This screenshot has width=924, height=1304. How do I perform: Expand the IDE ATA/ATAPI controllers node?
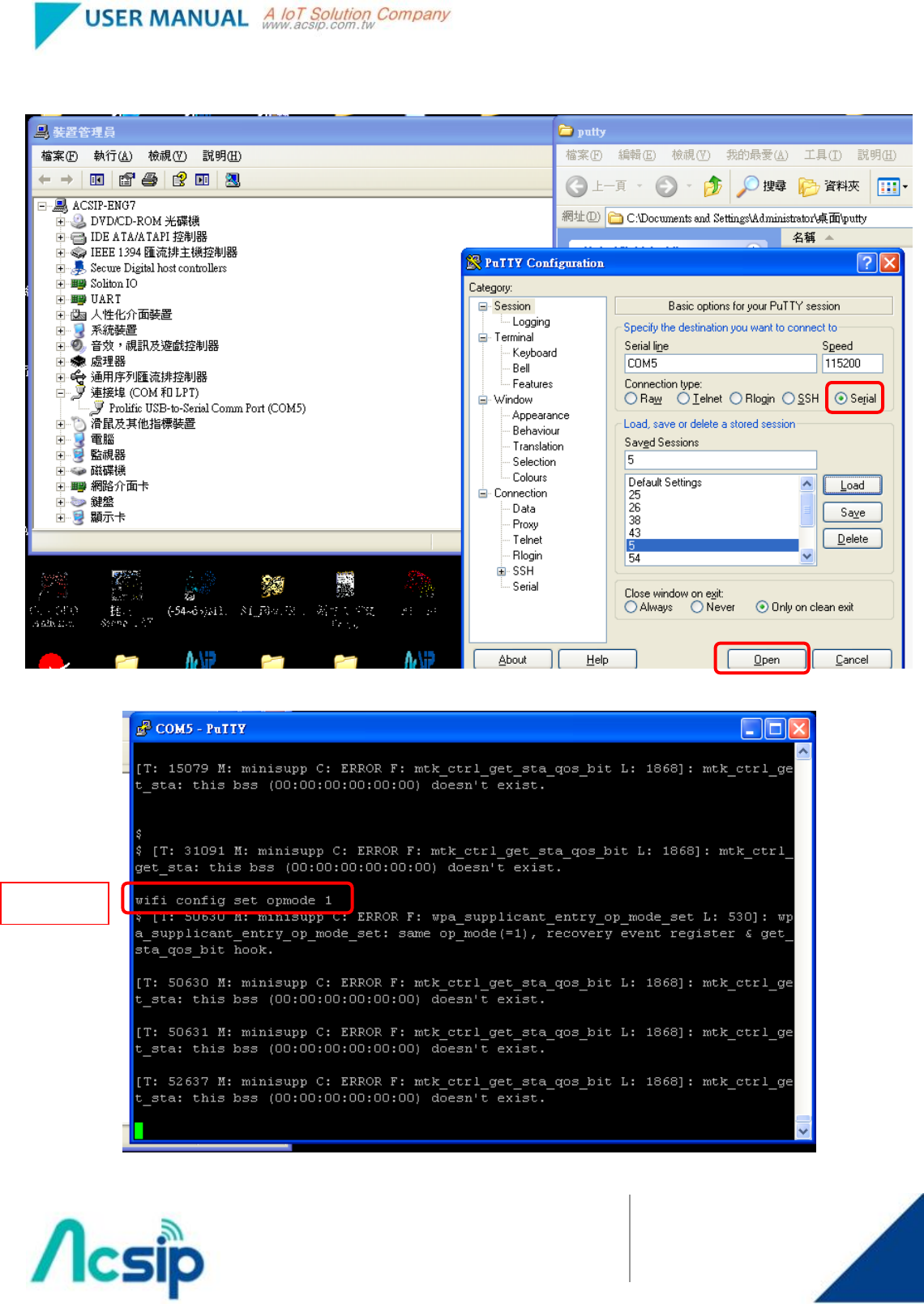pos(60,237)
